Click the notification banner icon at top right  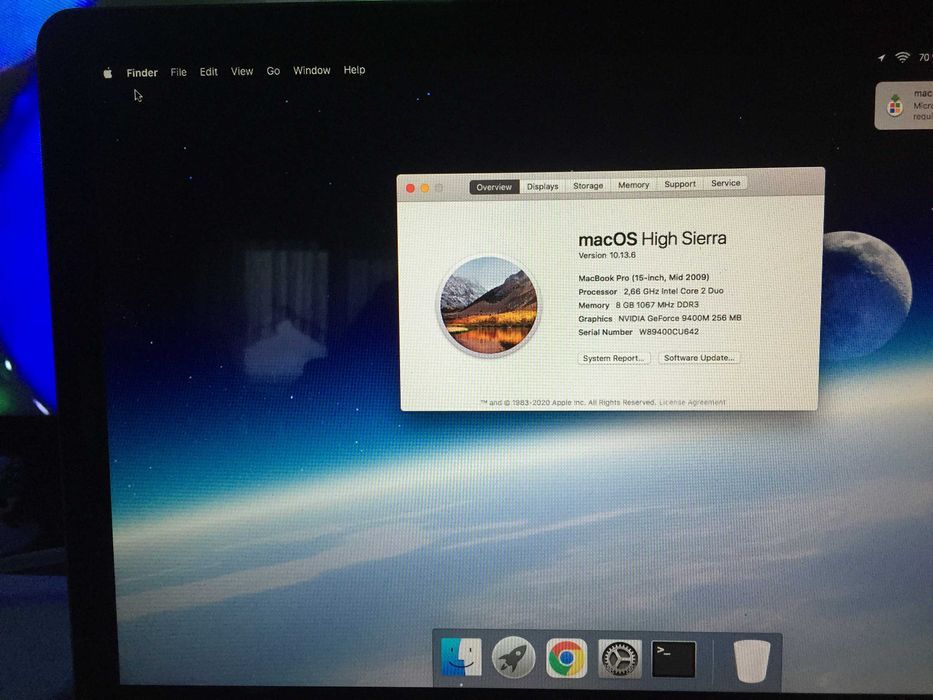point(895,106)
